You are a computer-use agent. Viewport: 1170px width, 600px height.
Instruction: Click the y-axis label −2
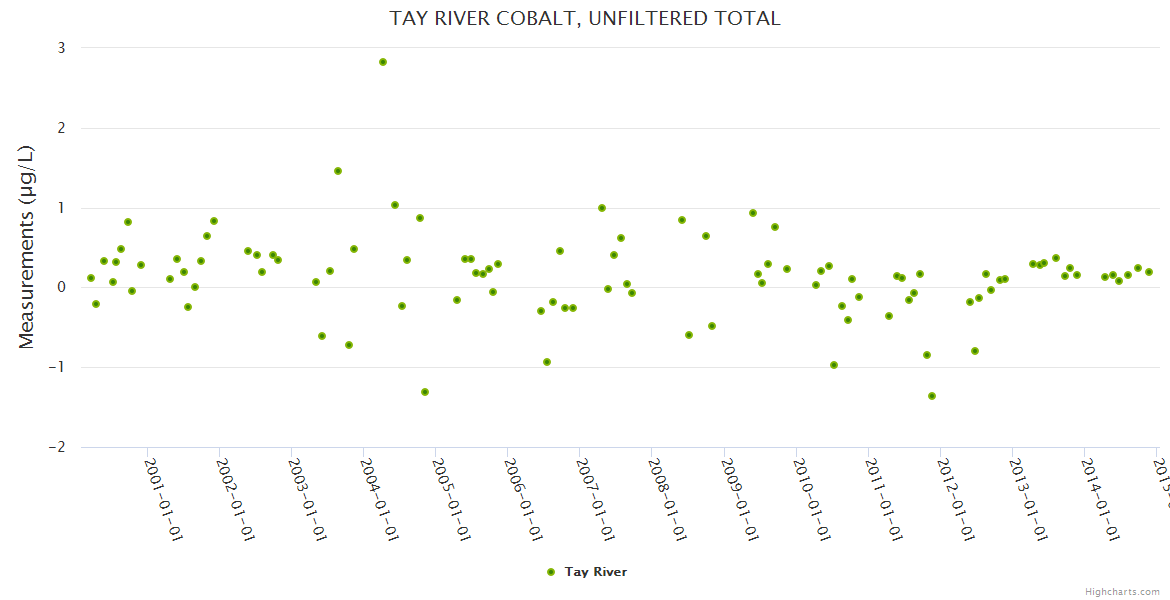[x=56, y=447]
